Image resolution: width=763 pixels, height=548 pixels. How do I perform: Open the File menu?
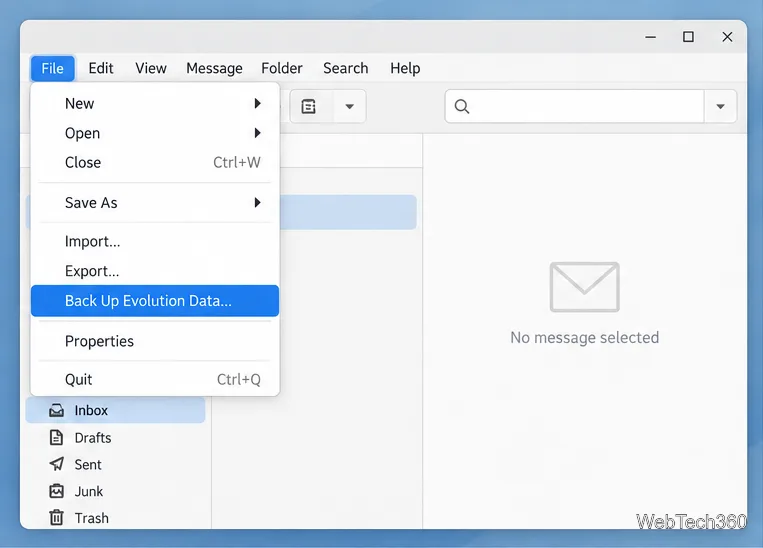pos(53,68)
